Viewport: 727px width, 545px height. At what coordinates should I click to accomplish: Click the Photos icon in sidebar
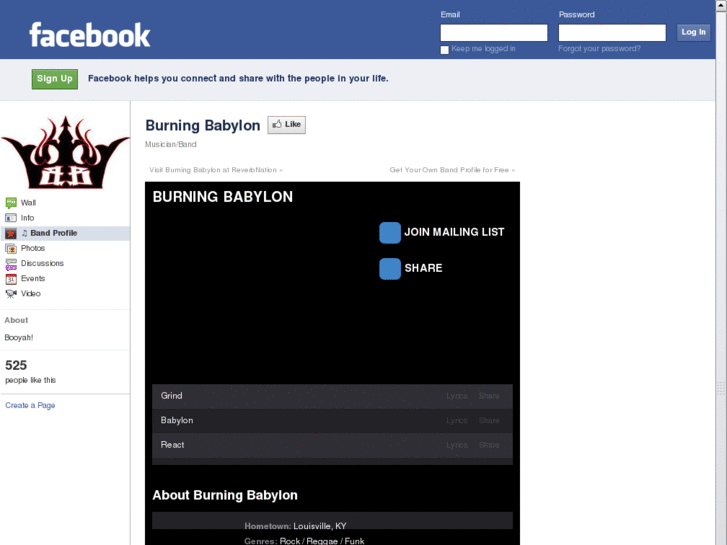[x=11, y=249]
